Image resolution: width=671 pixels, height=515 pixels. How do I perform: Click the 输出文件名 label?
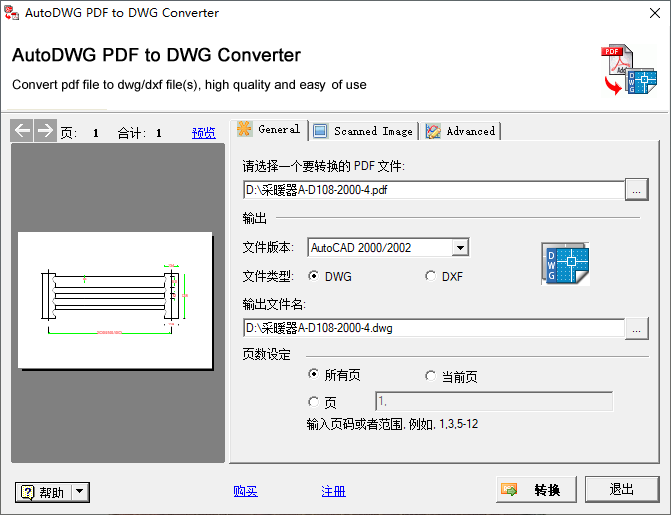pos(274,304)
